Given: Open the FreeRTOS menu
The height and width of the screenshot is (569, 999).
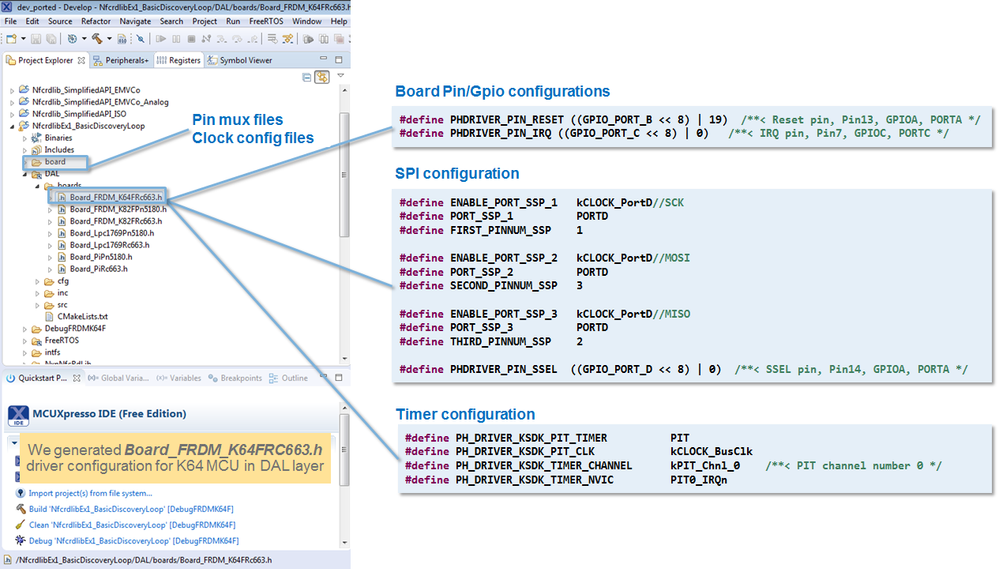Looking at the screenshot, I should 266,21.
